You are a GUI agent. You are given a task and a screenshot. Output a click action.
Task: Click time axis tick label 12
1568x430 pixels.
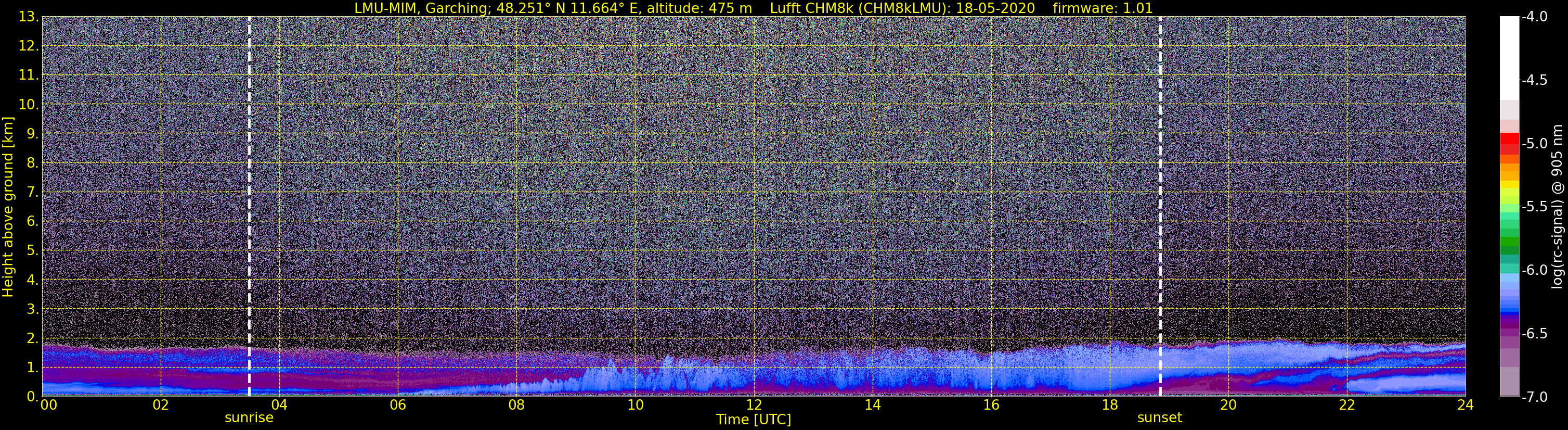point(754,405)
